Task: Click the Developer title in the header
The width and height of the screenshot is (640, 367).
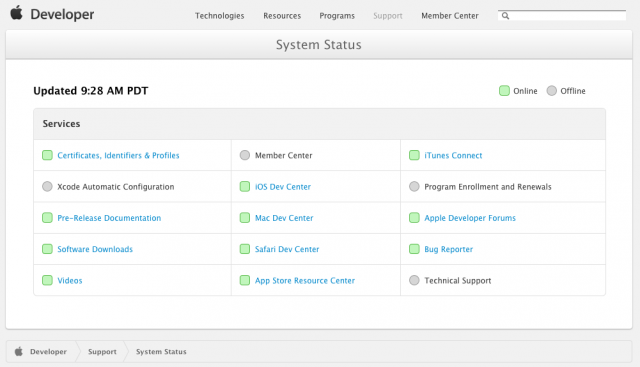Action: tap(62, 14)
